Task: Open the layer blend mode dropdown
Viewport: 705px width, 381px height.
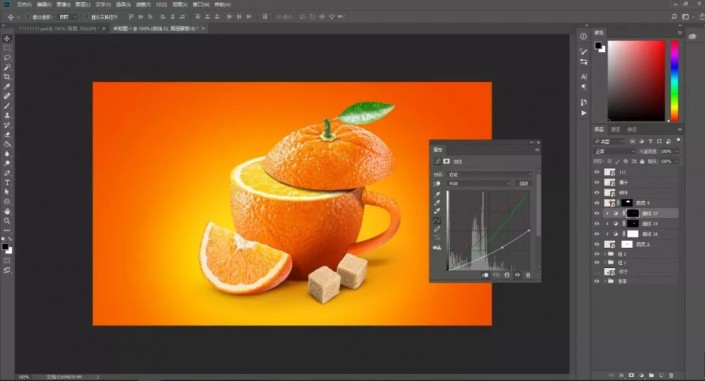Action: click(615, 152)
